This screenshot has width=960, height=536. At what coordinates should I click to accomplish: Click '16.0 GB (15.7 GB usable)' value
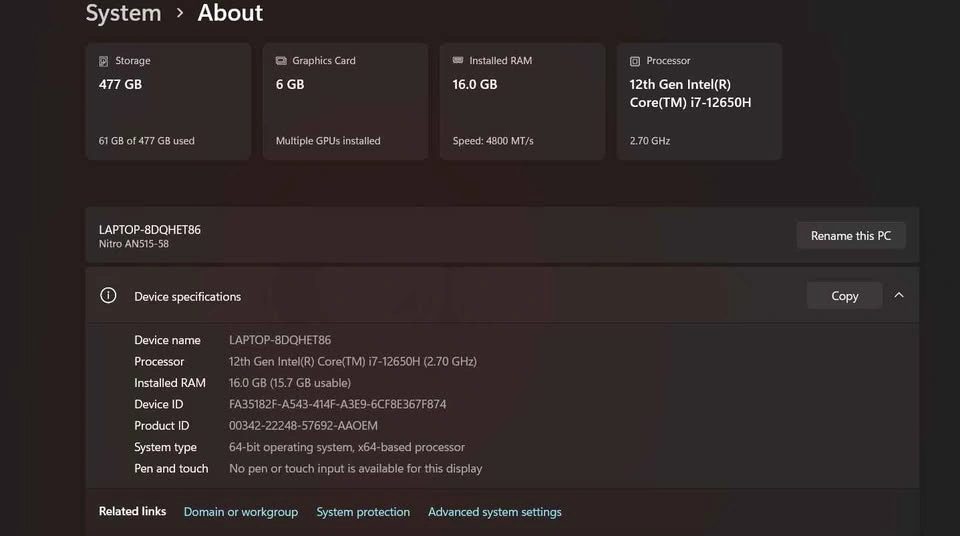click(x=290, y=383)
